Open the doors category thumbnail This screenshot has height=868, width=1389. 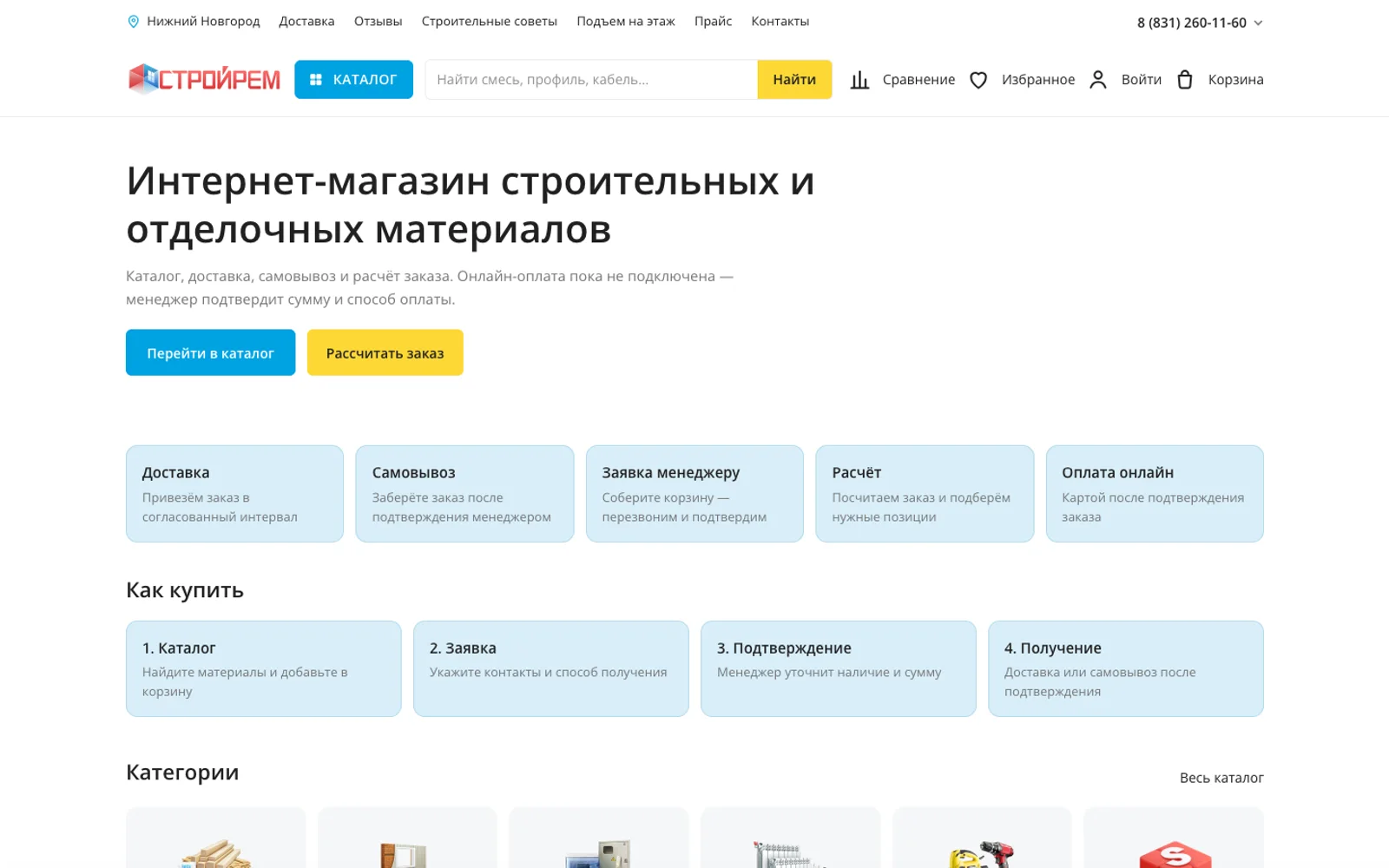click(407, 838)
